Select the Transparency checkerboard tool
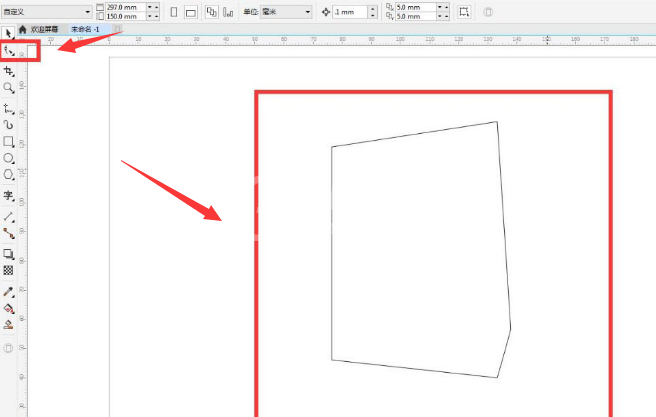This screenshot has width=656, height=417. click(x=8, y=270)
